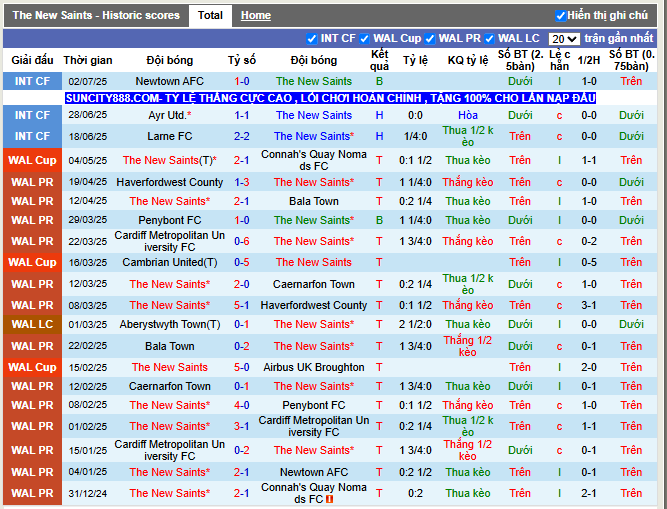667x509 pixels.
Task: Click the date 31/12/24
Action: [88, 493]
